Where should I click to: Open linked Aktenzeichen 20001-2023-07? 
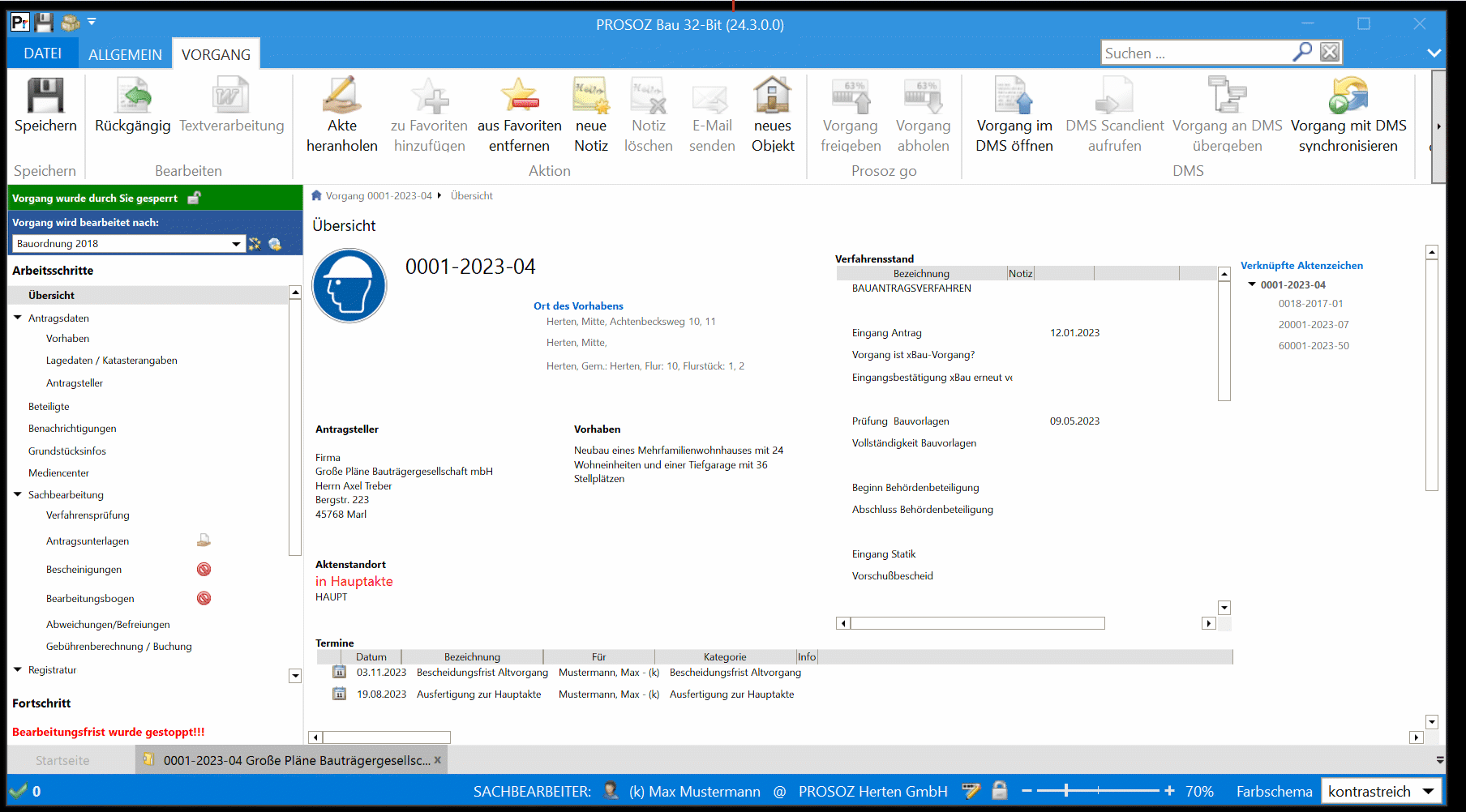pos(1314,325)
